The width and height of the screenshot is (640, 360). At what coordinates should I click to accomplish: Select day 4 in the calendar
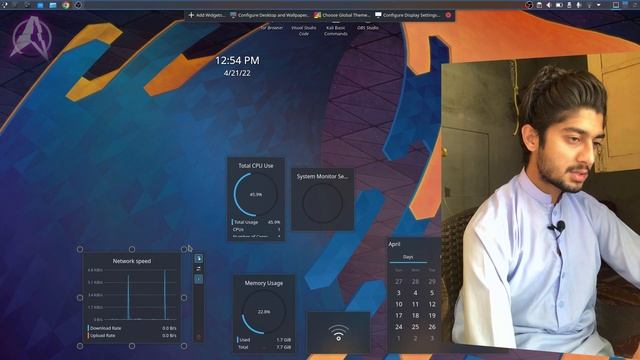tap(416, 293)
